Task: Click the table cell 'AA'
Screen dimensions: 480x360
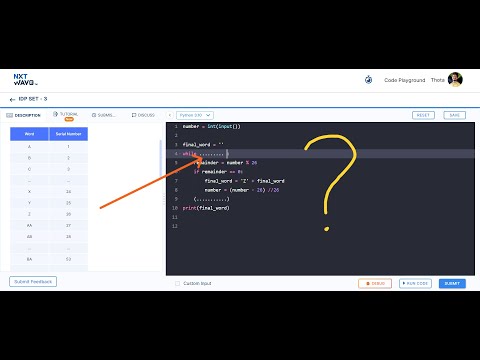Action: tap(29, 226)
